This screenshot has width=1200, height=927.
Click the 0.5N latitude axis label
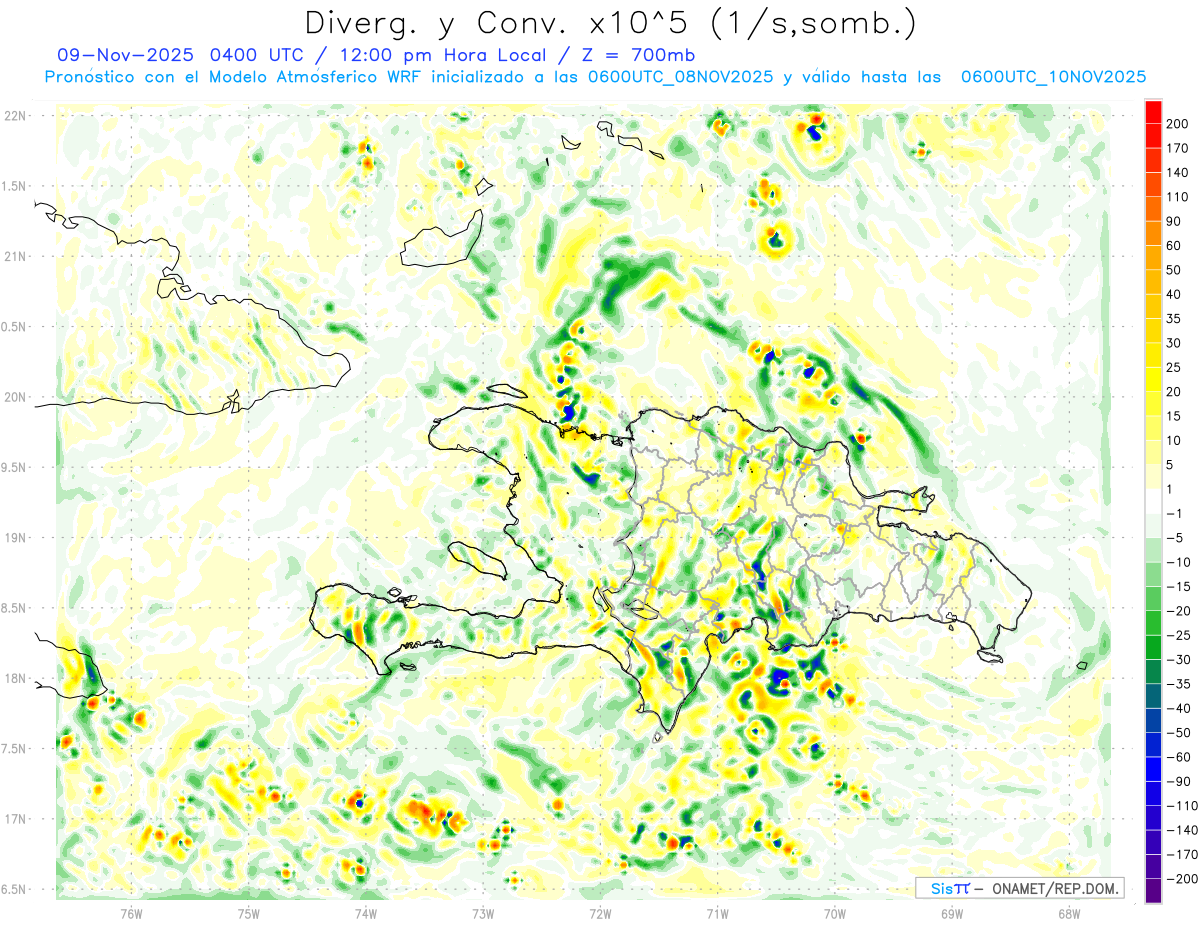pos(14,327)
